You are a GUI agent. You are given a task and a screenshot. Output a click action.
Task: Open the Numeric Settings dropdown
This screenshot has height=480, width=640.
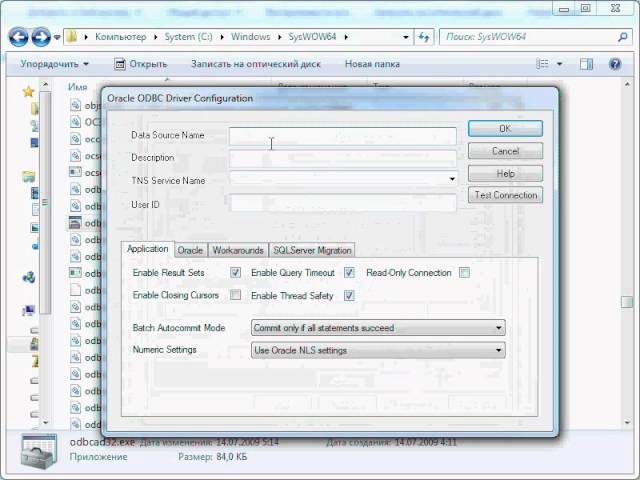378,350
